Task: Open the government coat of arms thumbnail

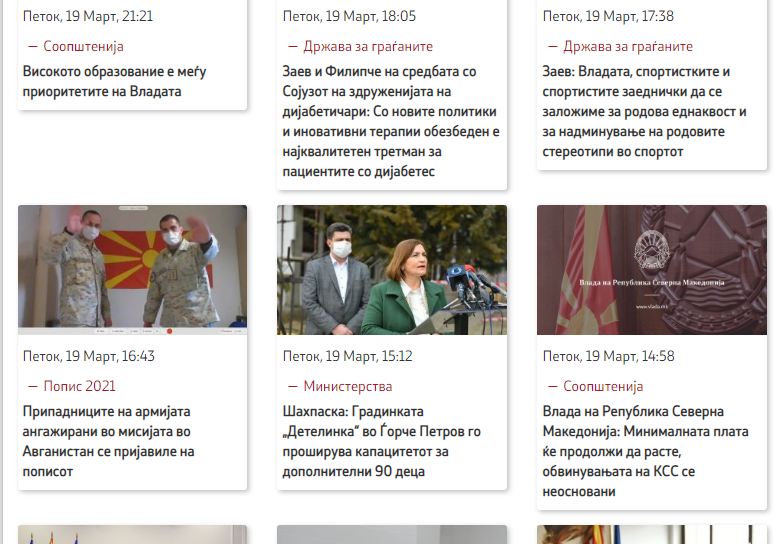Action: pyautogui.click(x=652, y=270)
